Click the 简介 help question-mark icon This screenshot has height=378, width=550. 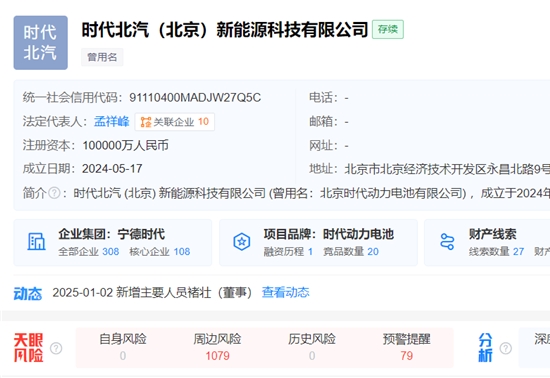pyautogui.click(x=54, y=193)
